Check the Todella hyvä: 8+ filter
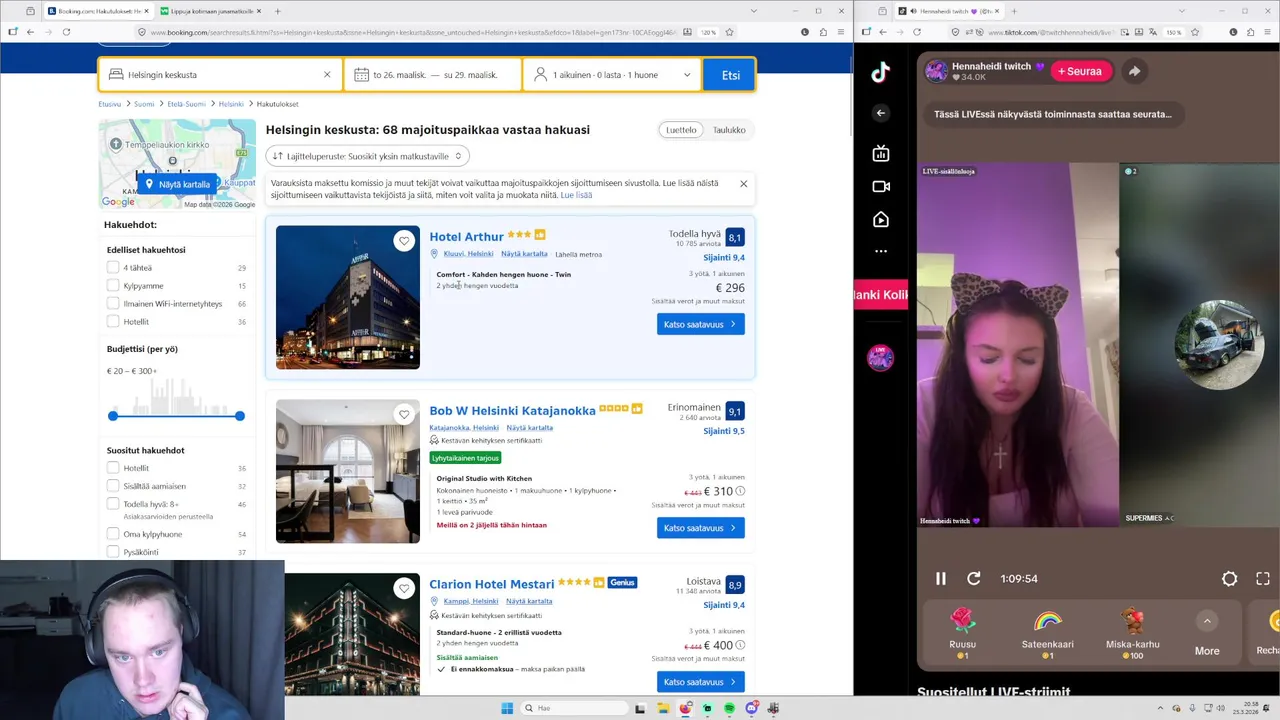 [113, 504]
